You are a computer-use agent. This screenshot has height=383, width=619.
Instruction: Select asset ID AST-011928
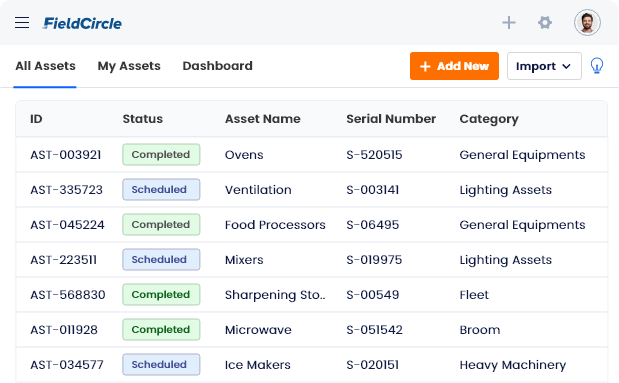pos(64,330)
